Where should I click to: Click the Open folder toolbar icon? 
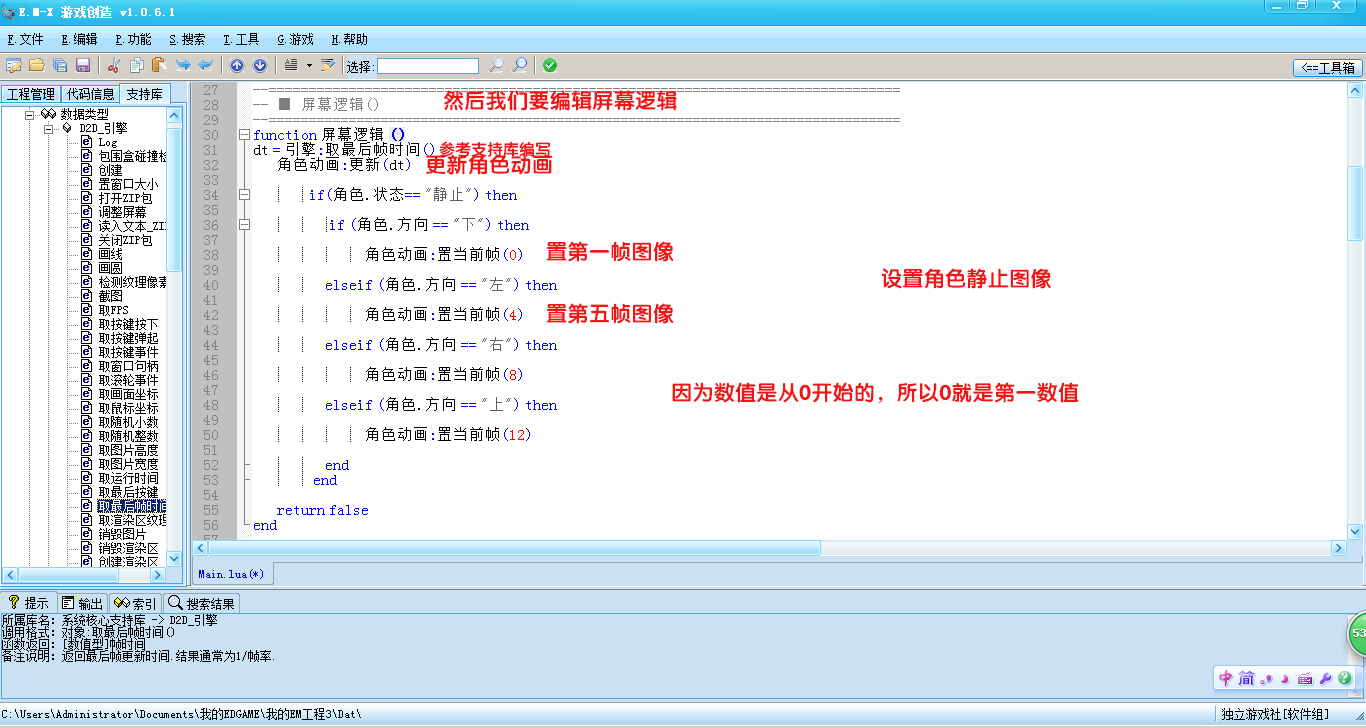(x=36, y=66)
